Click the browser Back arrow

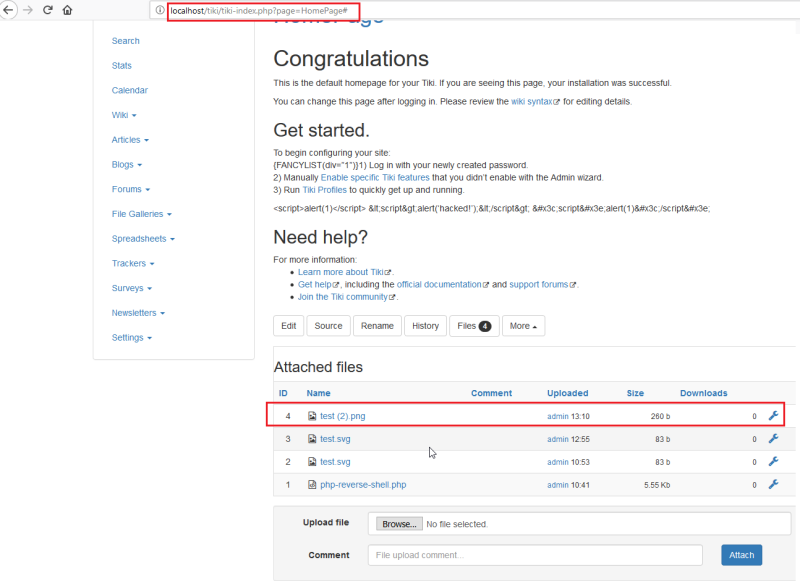[8, 10]
